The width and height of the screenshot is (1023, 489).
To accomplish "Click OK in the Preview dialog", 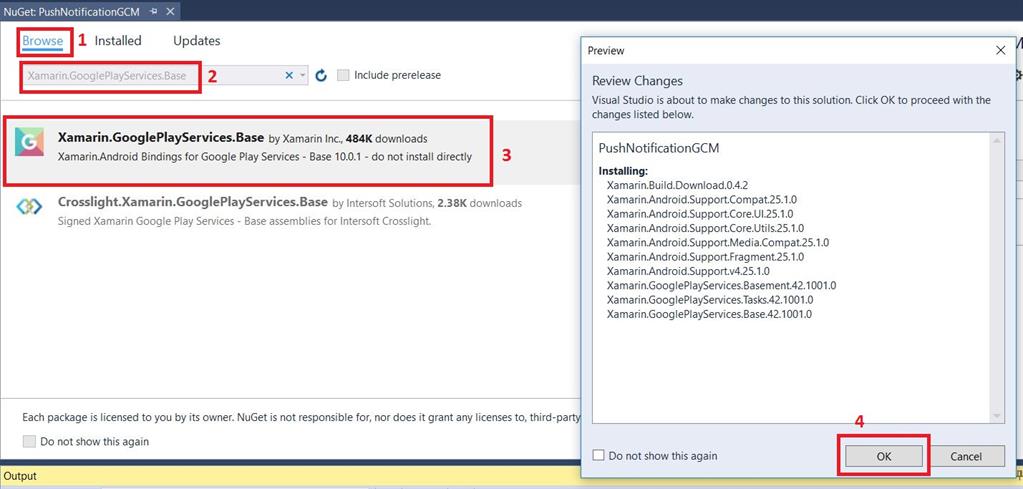I will [x=884, y=456].
